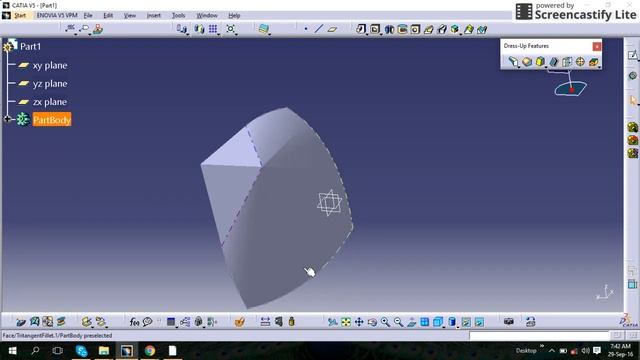Select the Part1 root node

31,47
